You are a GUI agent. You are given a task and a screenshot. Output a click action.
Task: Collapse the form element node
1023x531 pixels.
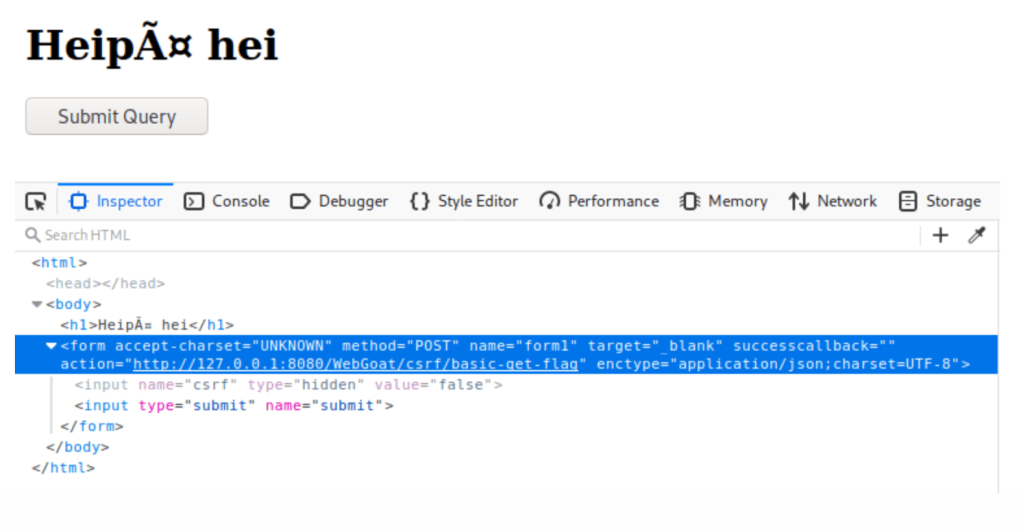click(52, 346)
